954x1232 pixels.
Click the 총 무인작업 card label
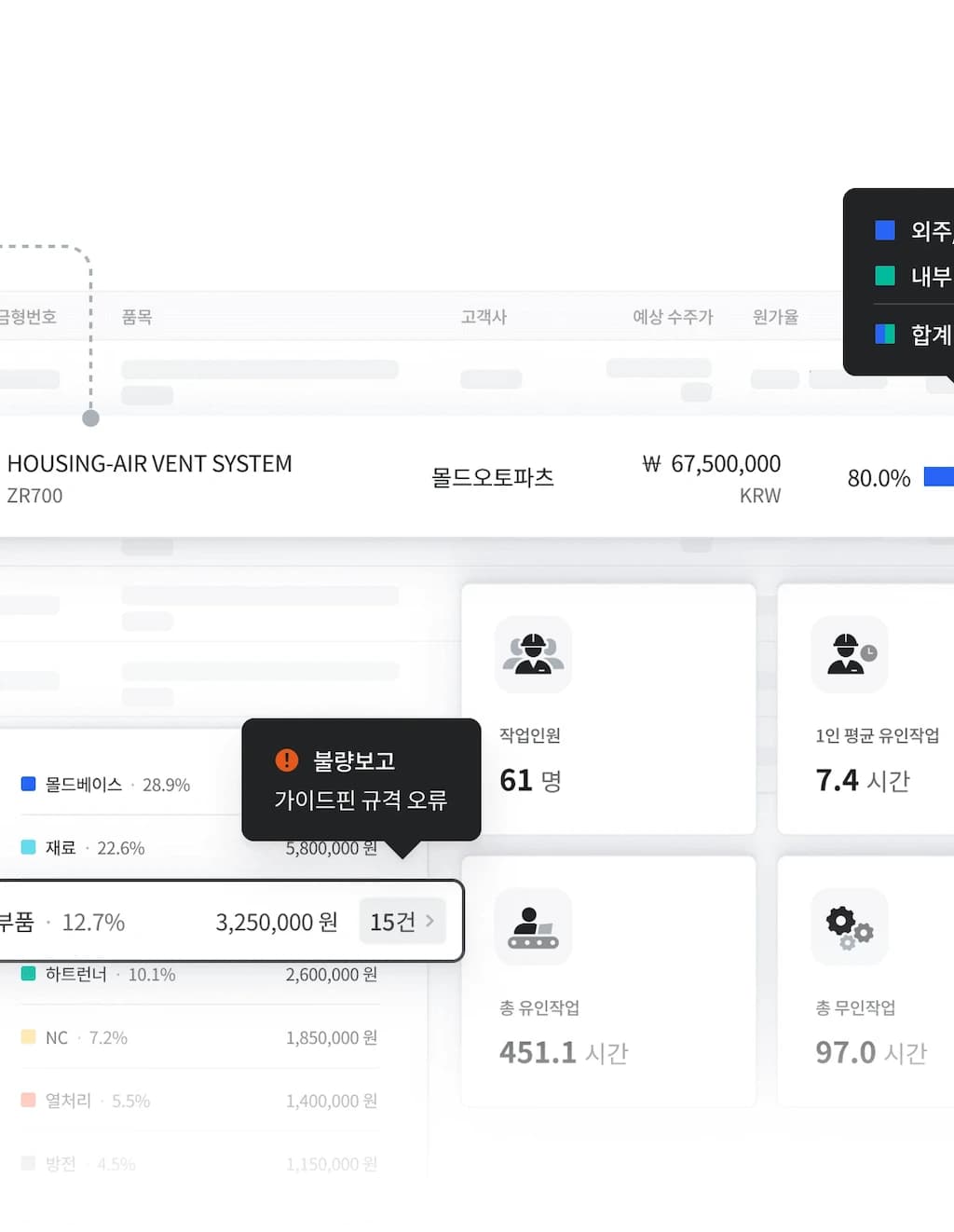tap(855, 1007)
